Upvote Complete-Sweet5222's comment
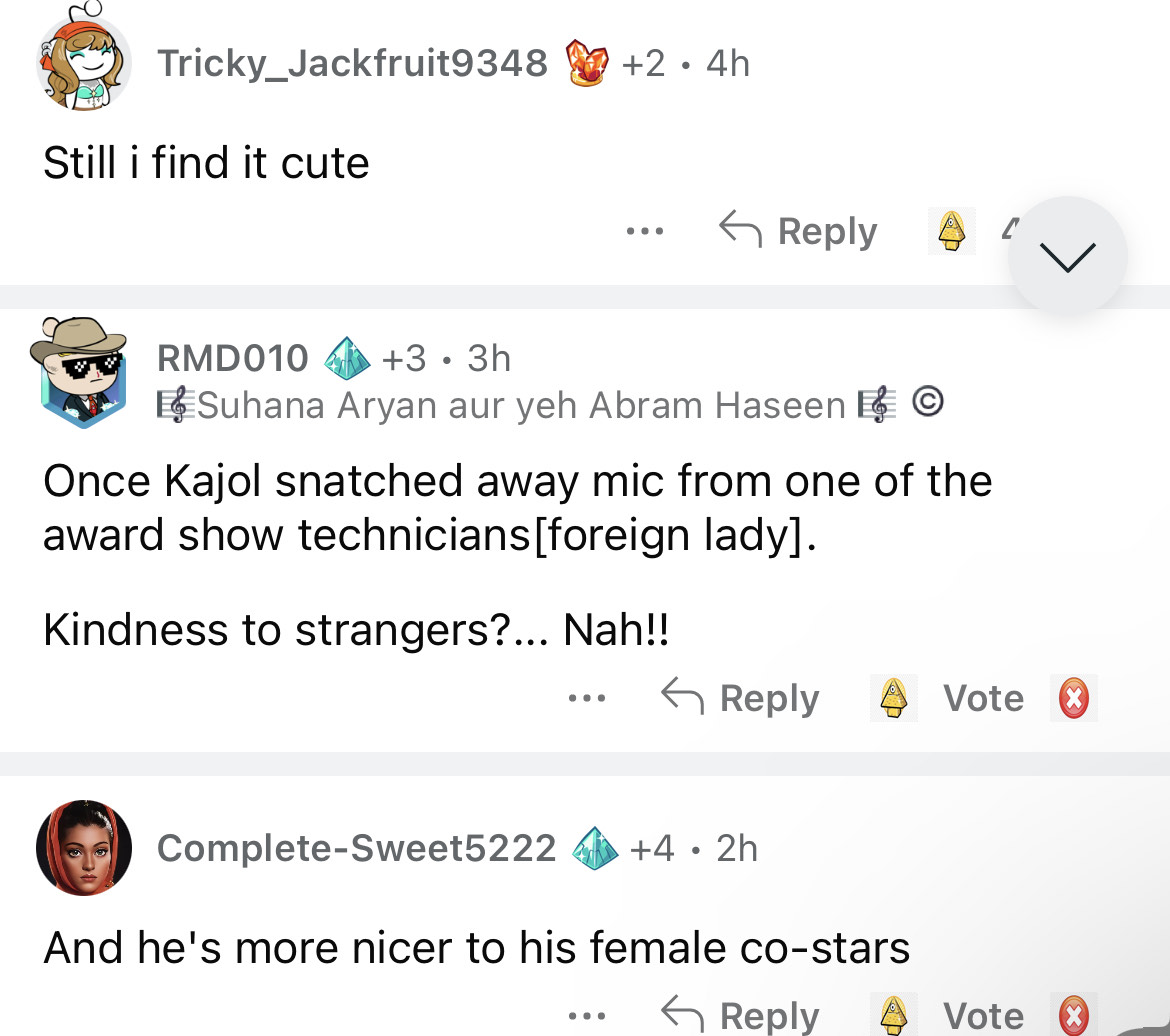The width and height of the screenshot is (1170, 1036). coord(893,1014)
